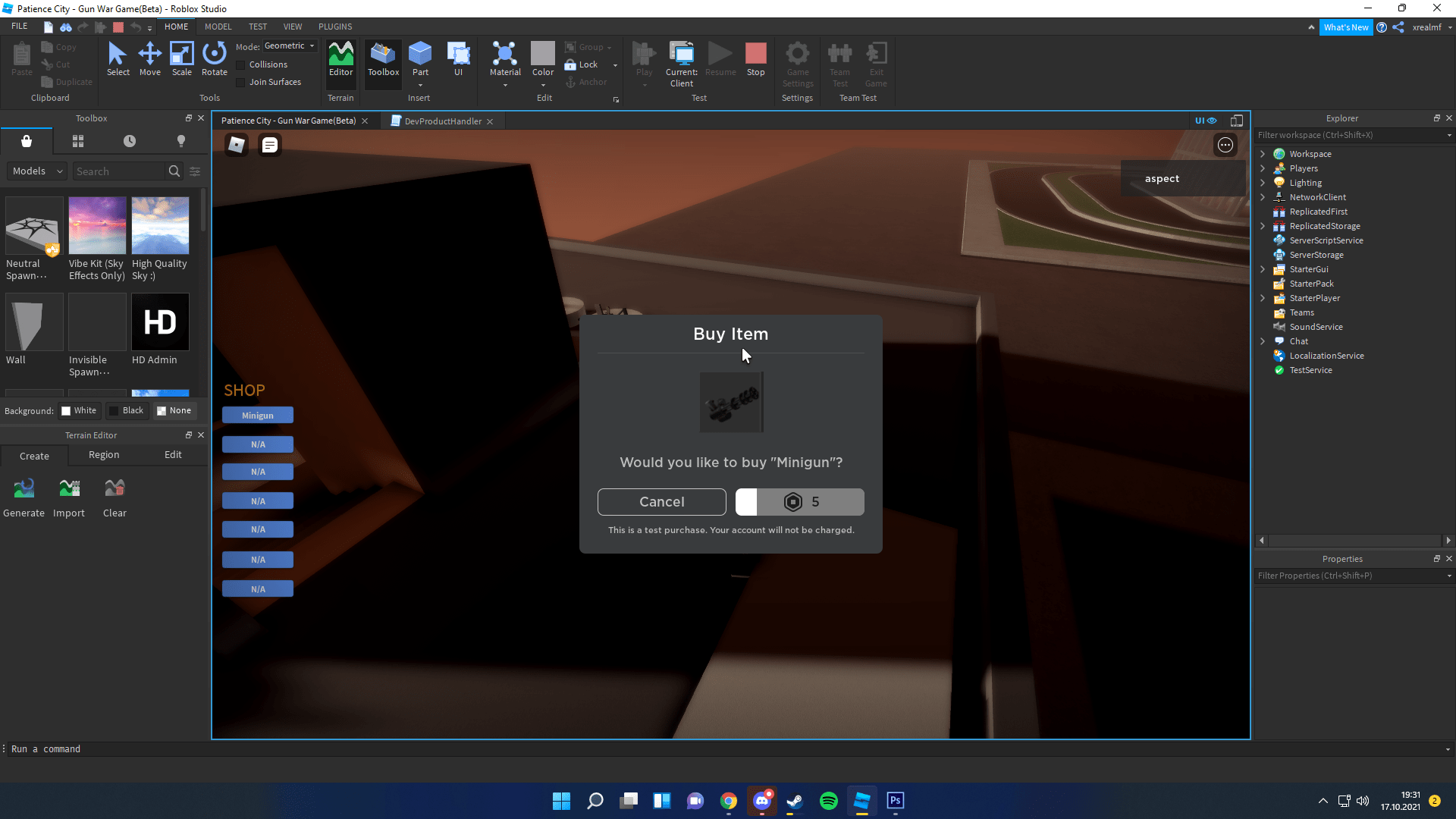Image resolution: width=1456 pixels, height=819 pixels.
Task: Toggle the Join Surfaces checkbox
Action: (x=241, y=83)
